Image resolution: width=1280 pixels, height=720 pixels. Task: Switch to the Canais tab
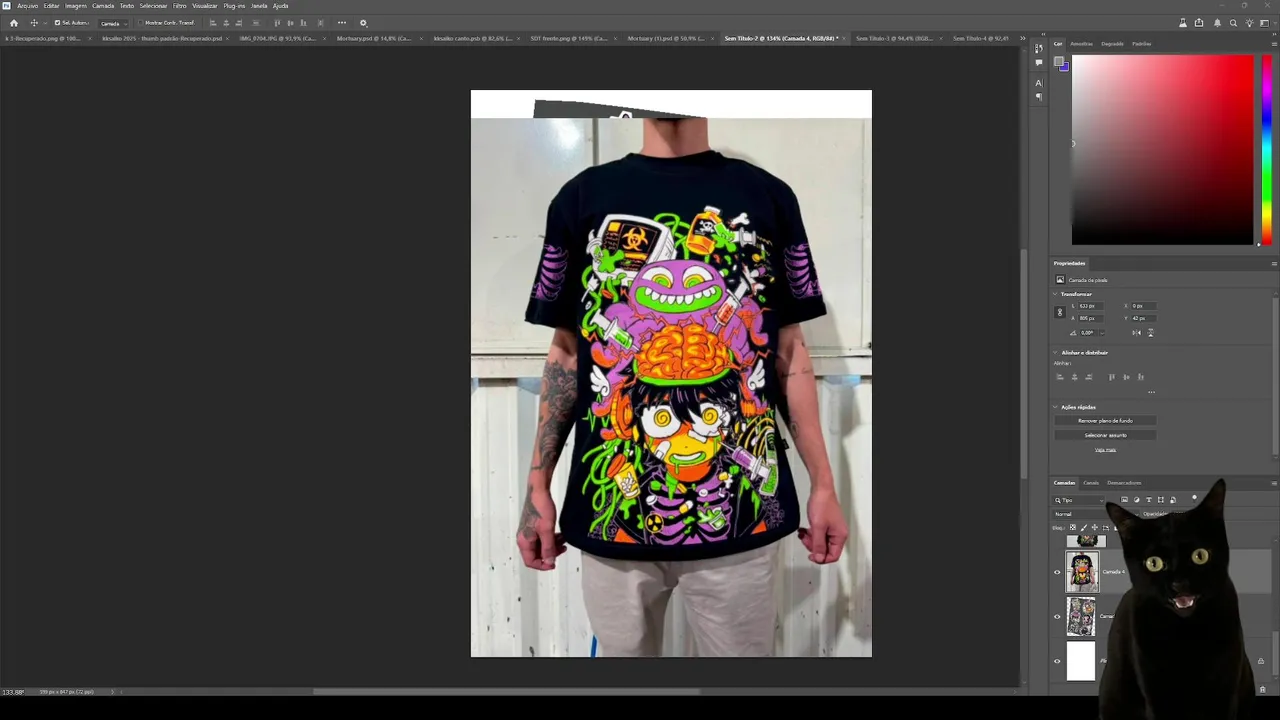click(x=1091, y=483)
